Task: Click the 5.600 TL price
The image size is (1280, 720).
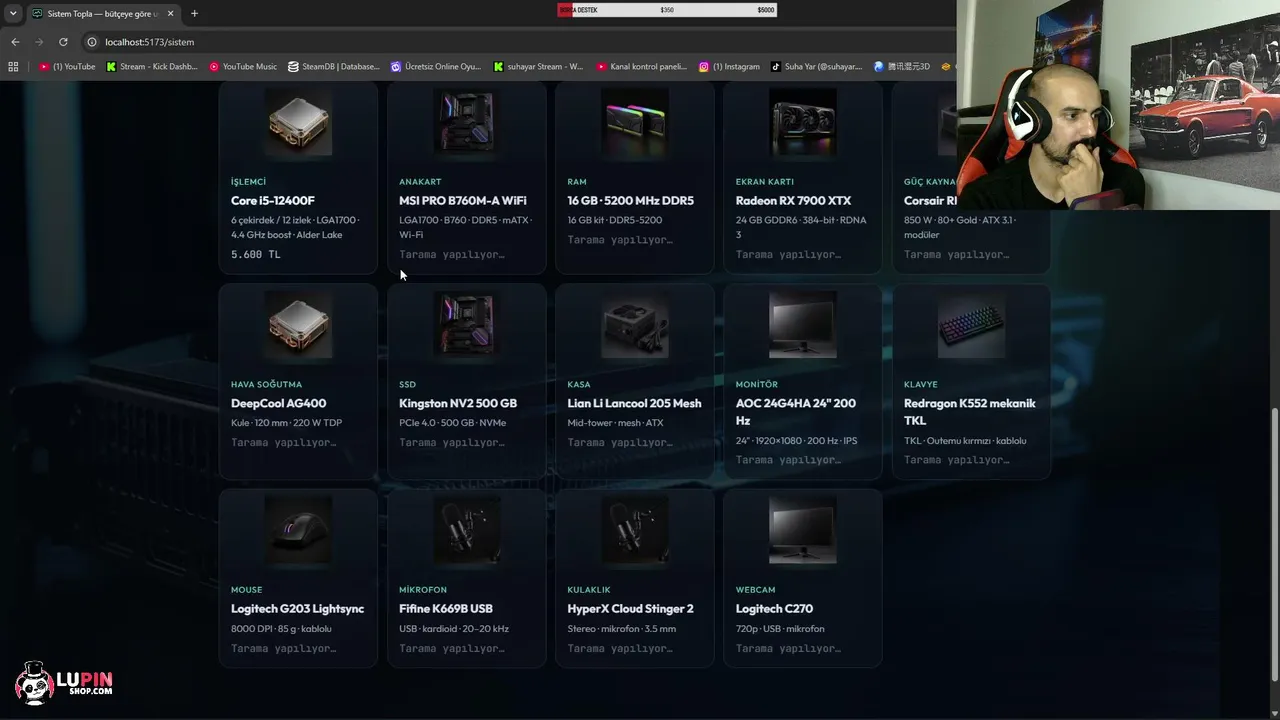Action: click(256, 255)
